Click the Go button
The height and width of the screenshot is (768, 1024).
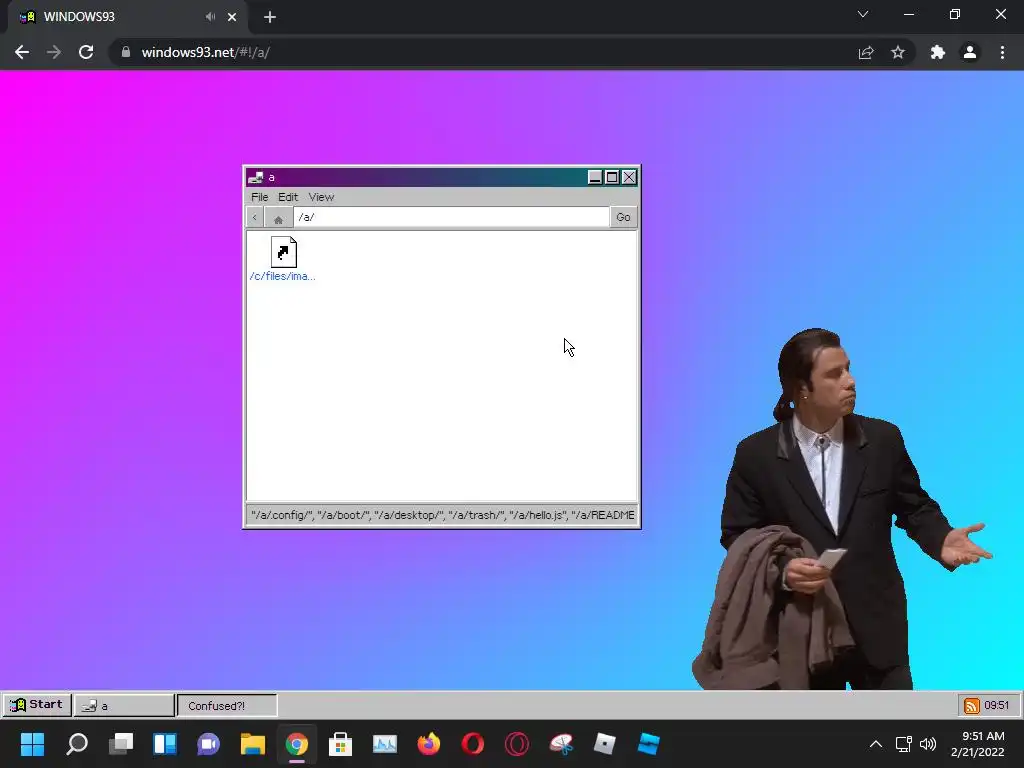coord(623,217)
